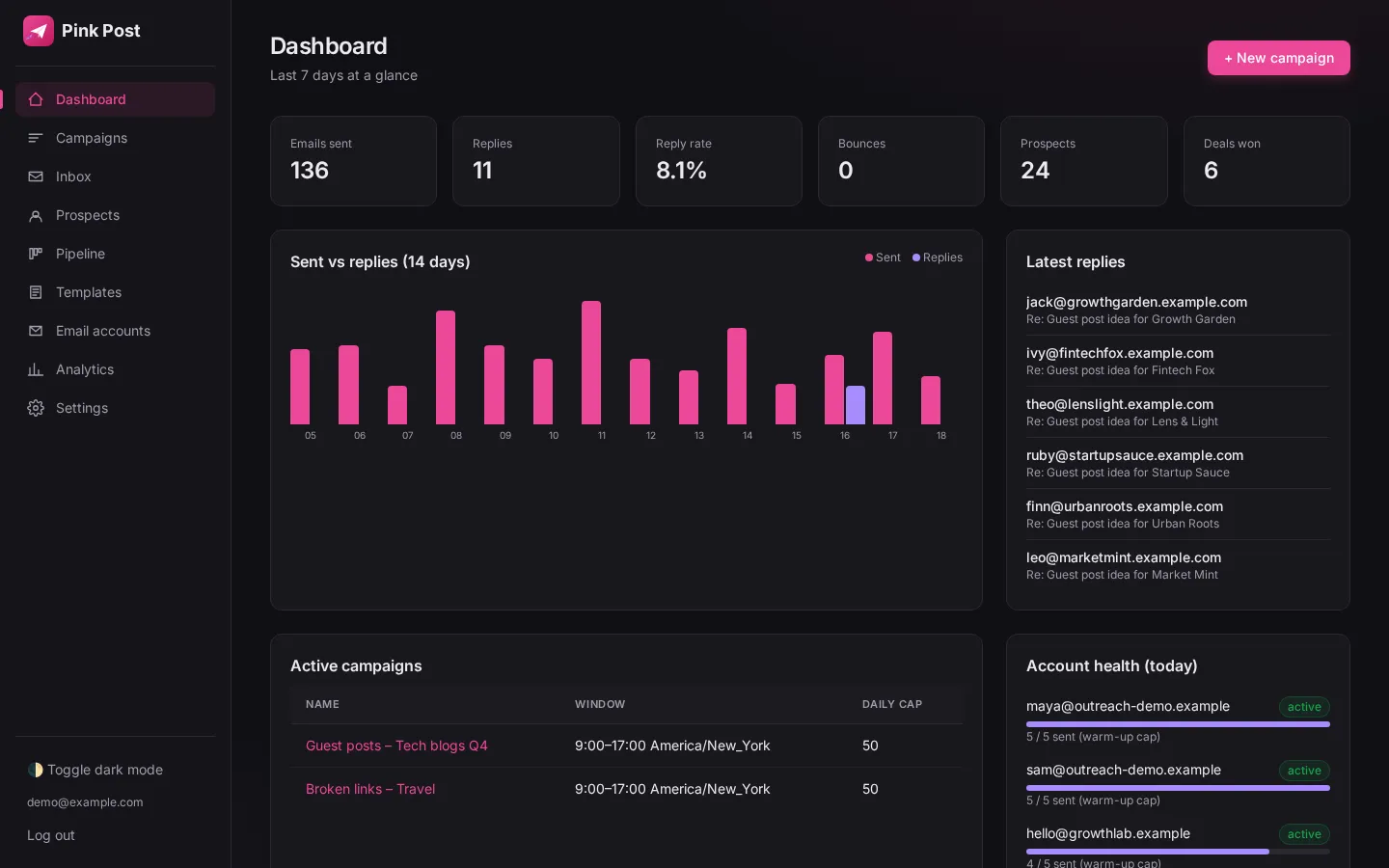Click the New campaign button
This screenshot has width=1389, height=868.
pyautogui.click(x=1279, y=58)
